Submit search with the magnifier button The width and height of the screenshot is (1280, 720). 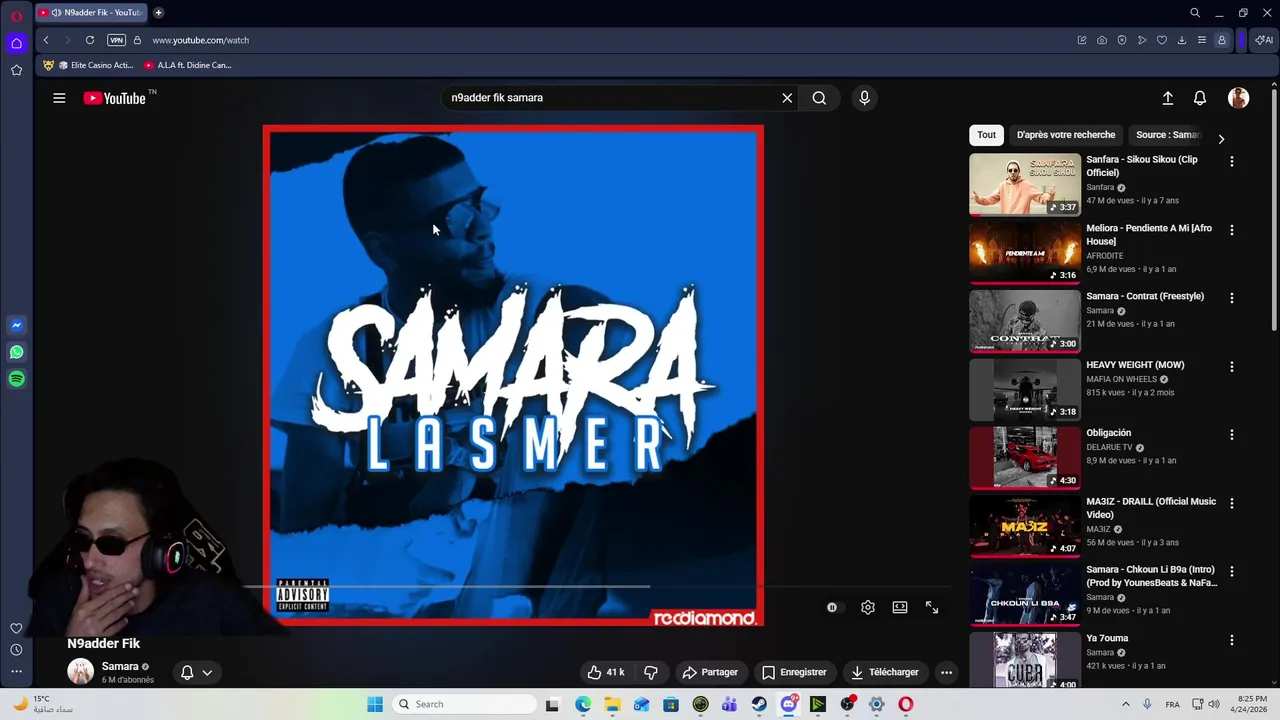tap(819, 98)
